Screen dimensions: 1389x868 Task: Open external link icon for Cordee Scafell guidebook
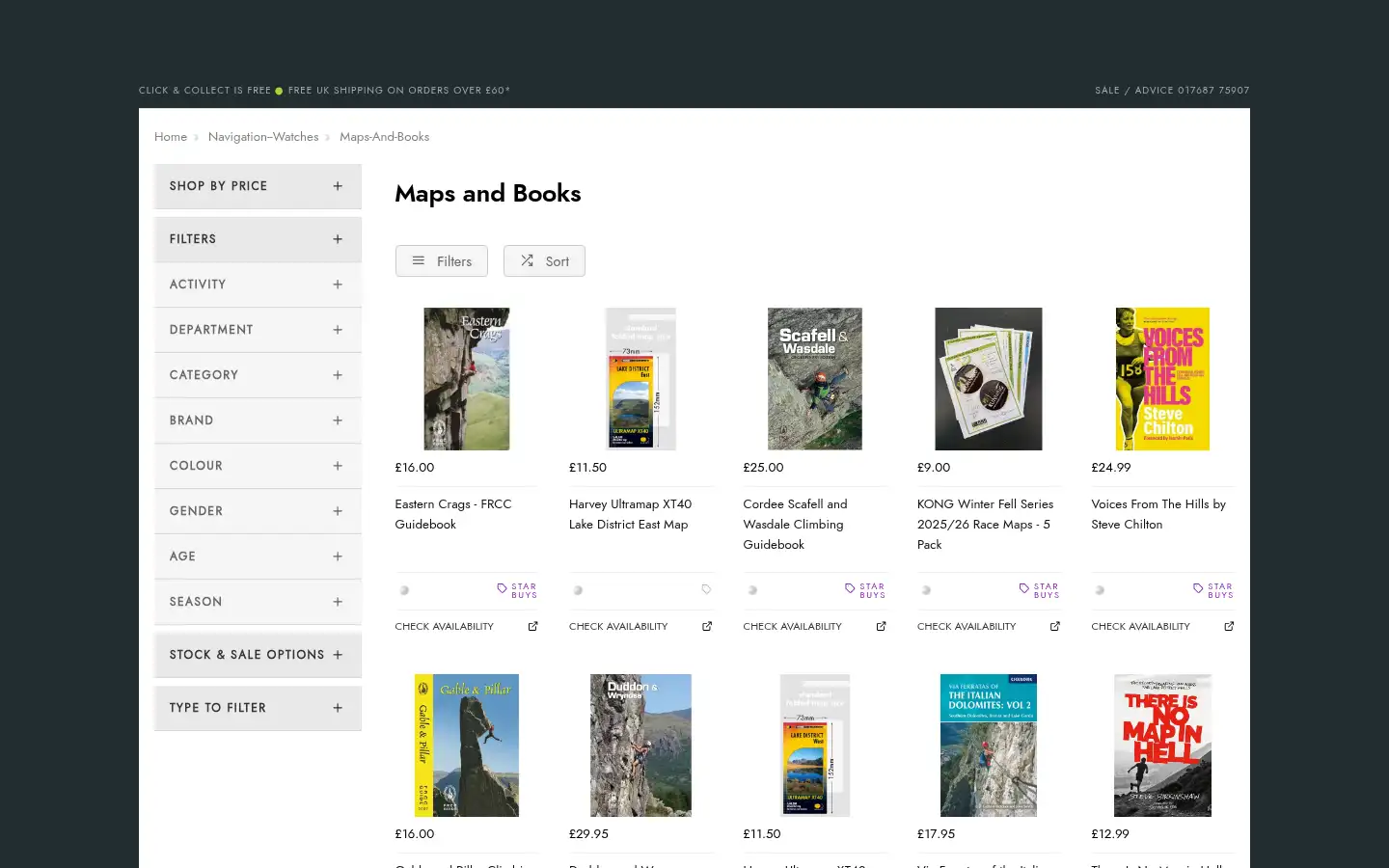(881, 627)
